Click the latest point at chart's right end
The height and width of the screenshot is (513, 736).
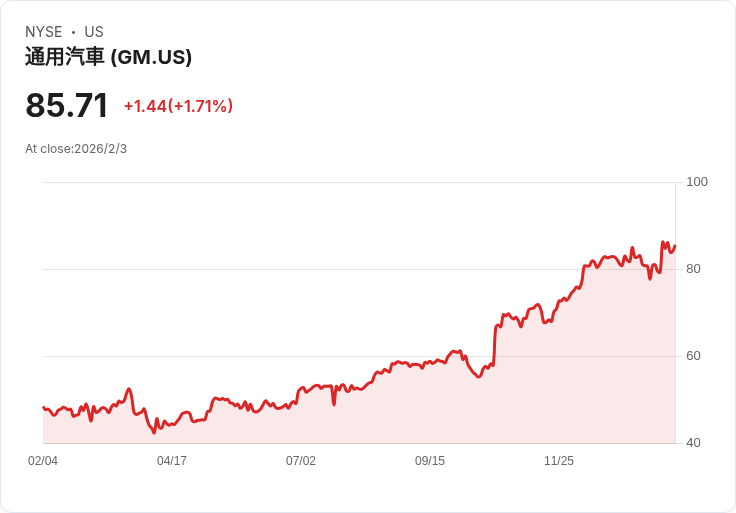[x=675, y=245]
